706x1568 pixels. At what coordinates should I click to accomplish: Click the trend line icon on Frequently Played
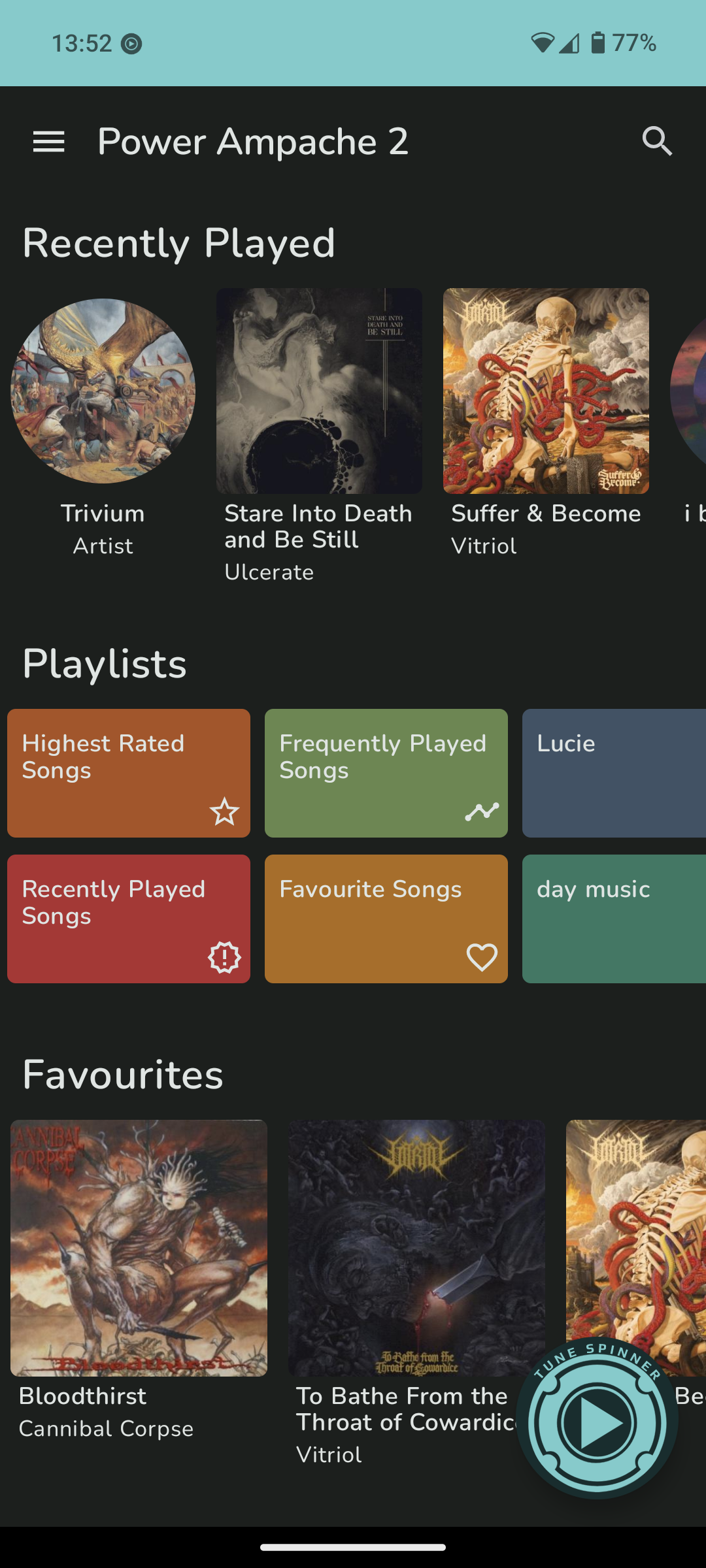point(482,811)
